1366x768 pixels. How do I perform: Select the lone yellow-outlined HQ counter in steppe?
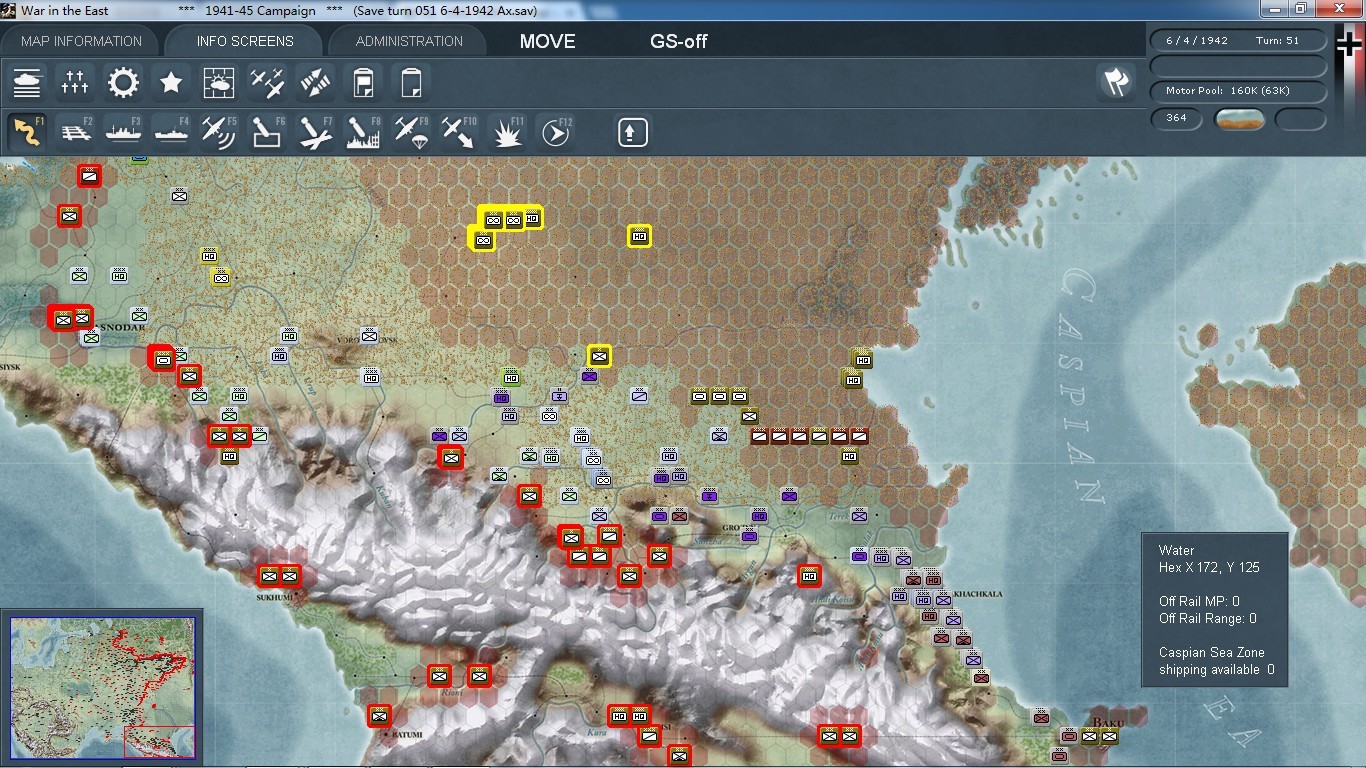[x=640, y=236]
